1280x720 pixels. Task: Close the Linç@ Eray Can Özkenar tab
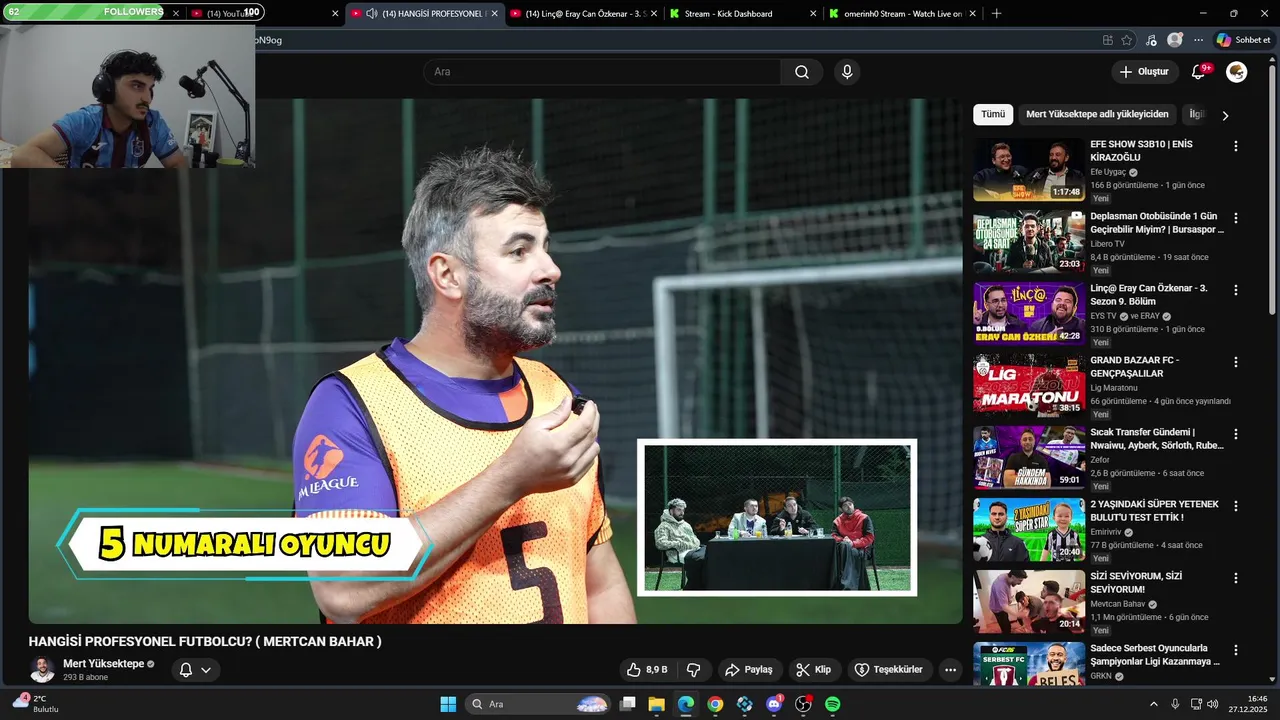[652, 14]
